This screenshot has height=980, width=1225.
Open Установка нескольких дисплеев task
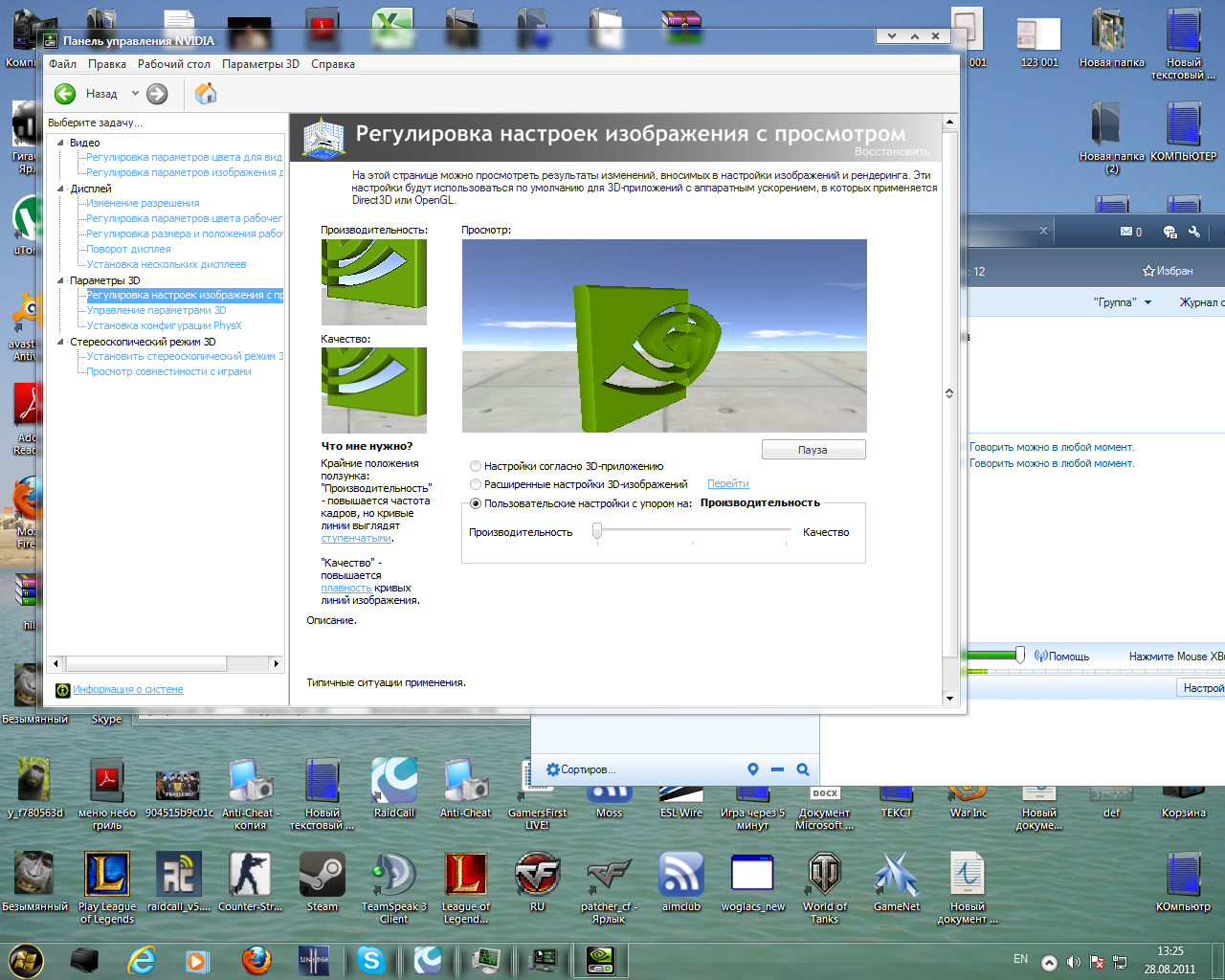(167, 264)
